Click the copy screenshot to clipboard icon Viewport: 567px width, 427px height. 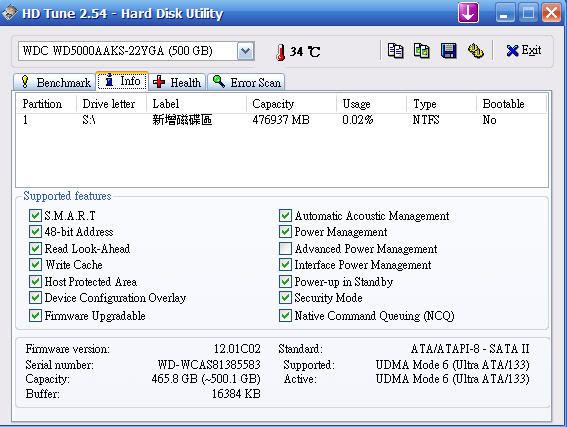pyautogui.click(x=422, y=51)
